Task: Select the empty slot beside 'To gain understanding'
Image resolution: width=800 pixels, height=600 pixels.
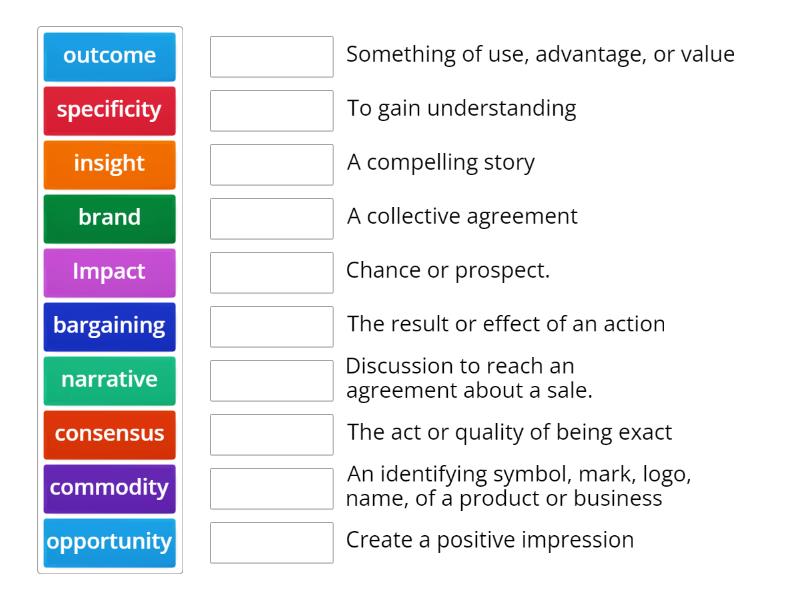Action: (272, 110)
